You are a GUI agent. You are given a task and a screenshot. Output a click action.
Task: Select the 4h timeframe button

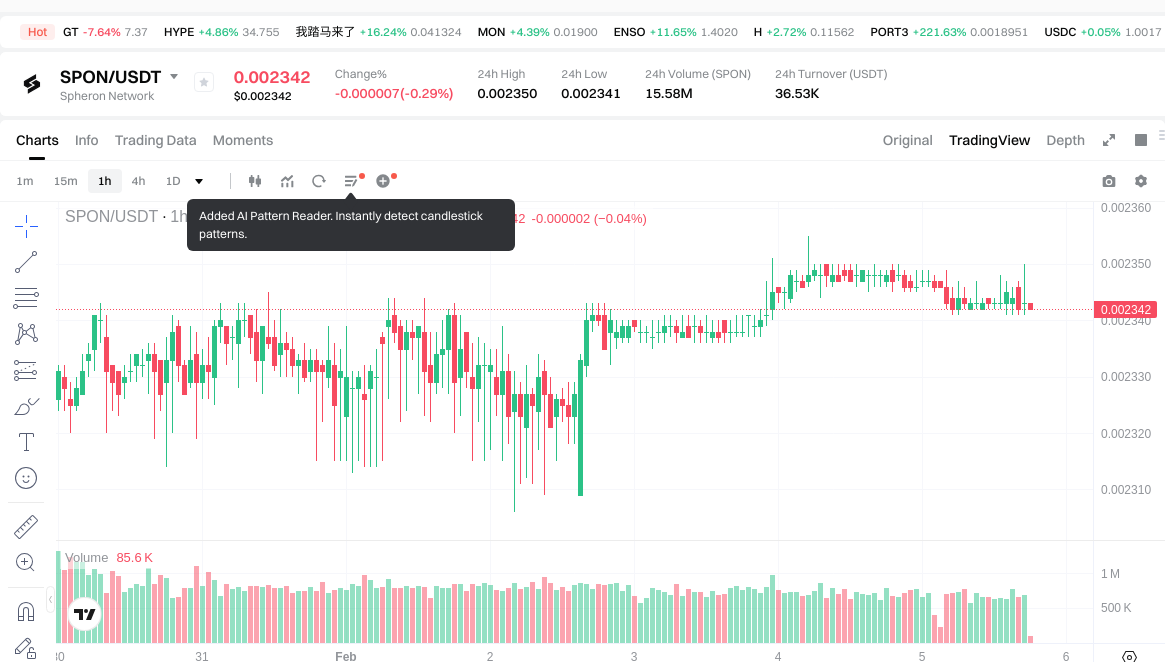coord(138,181)
